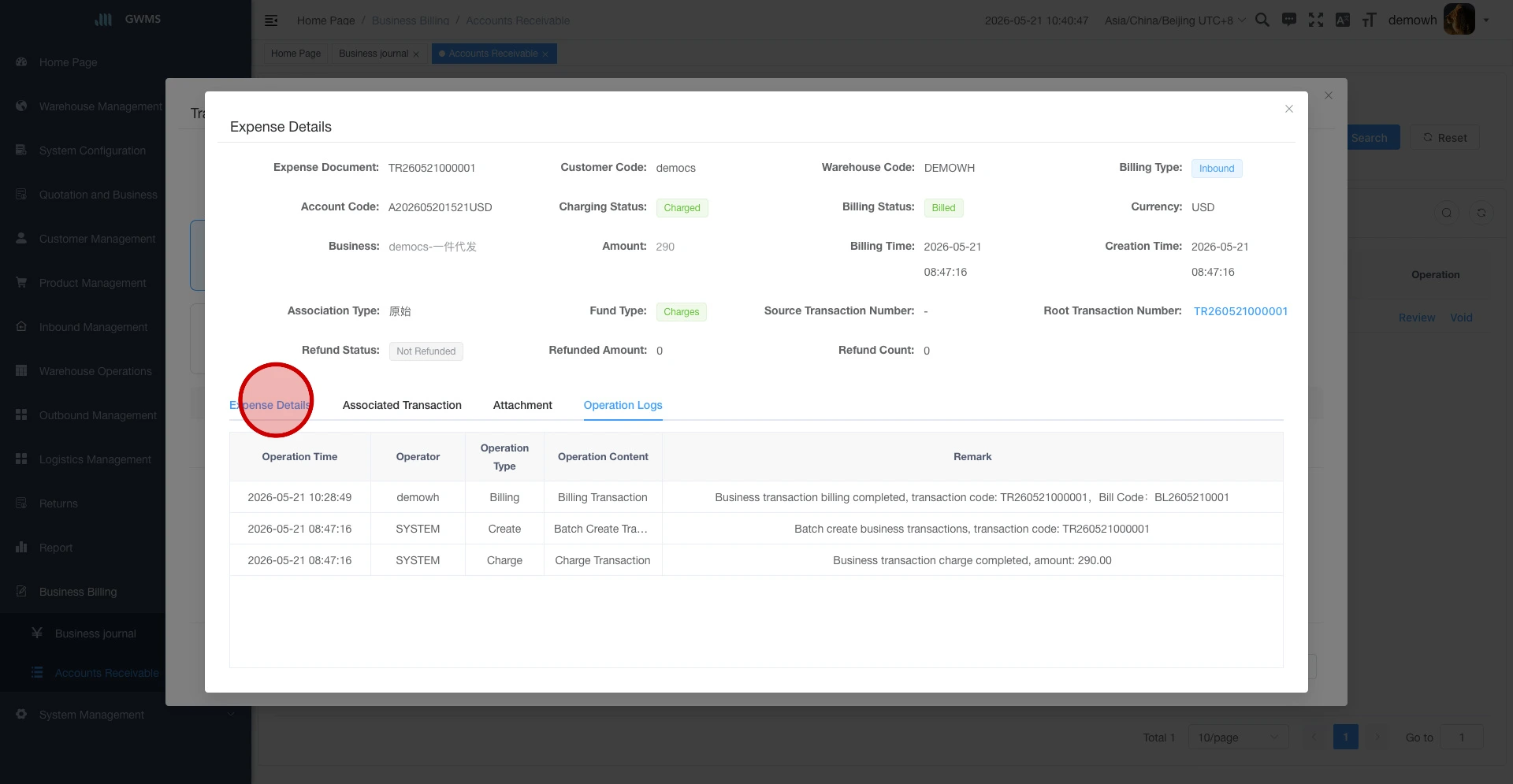This screenshot has width=1513, height=784.
Task: Open the messages chat icon
Action: click(1289, 20)
